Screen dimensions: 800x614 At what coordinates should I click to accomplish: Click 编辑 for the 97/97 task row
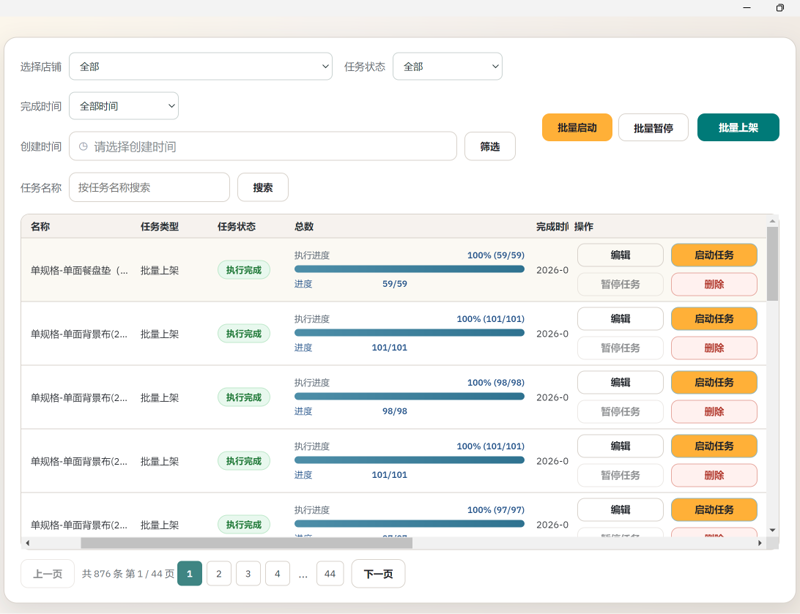(620, 509)
